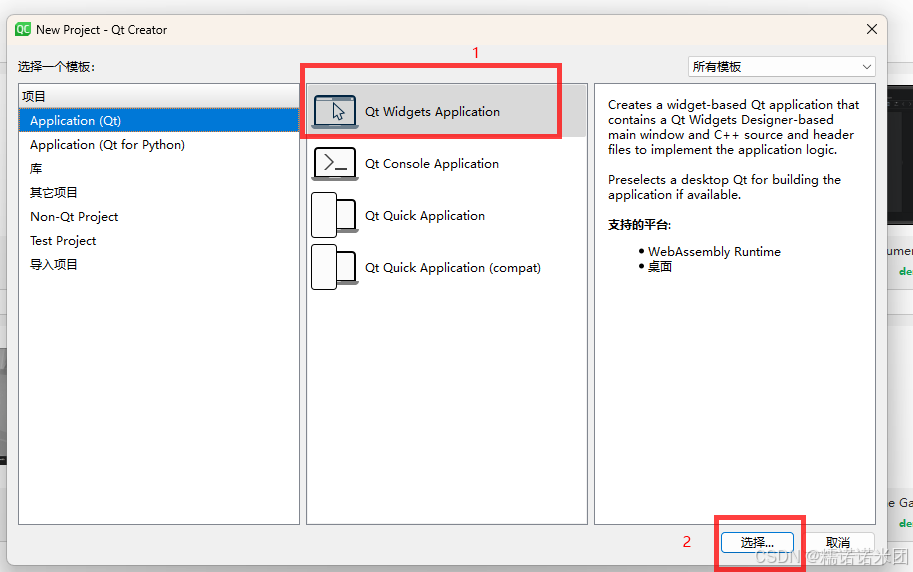Select the 其它项目 category
This screenshot has width=913, height=572.
(x=159, y=193)
